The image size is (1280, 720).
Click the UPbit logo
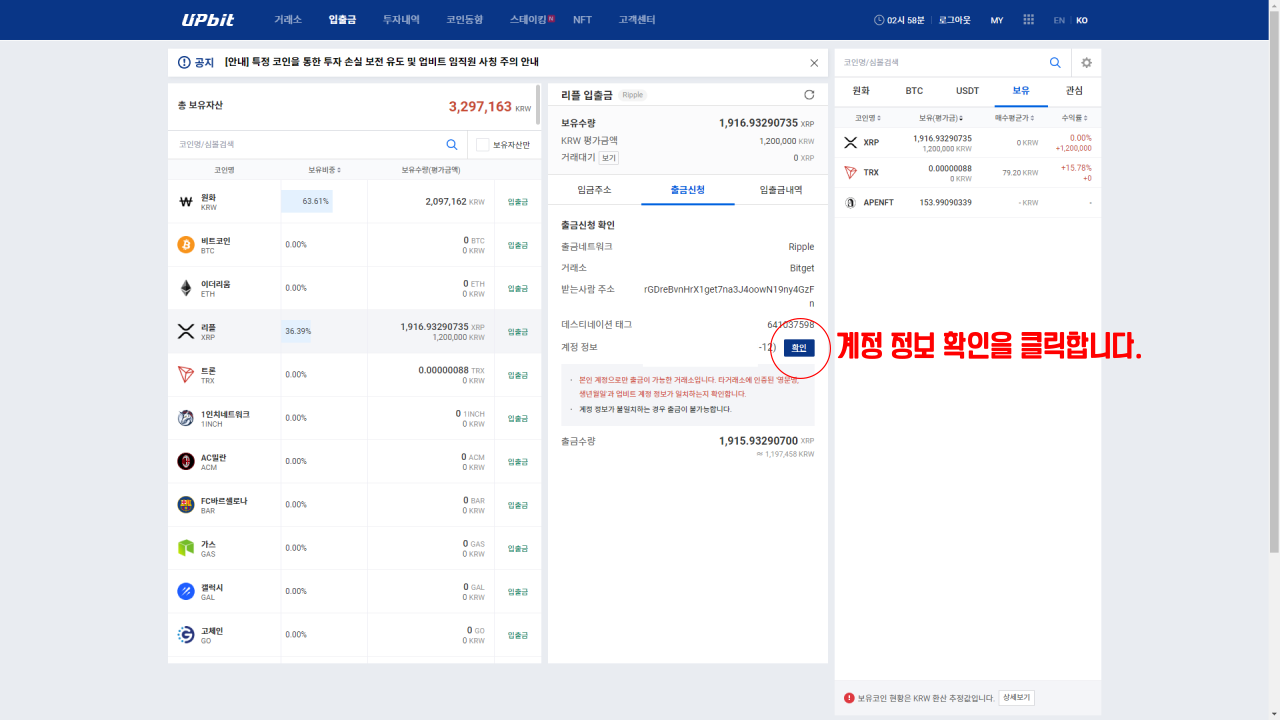point(207,20)
